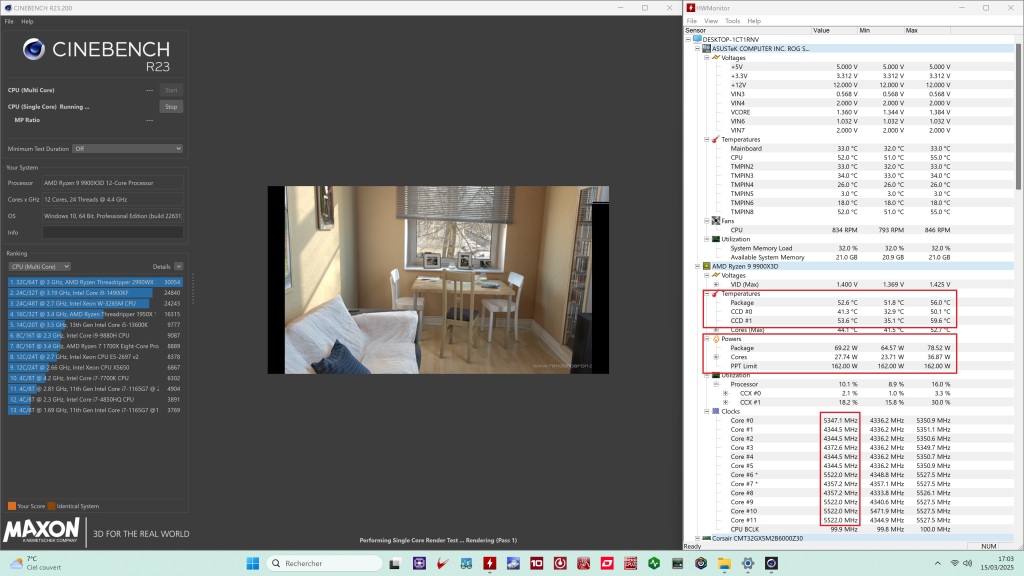Screen dimensions: 1024x576
Task: Click the Identical System legend swatch
Action: 52,506
